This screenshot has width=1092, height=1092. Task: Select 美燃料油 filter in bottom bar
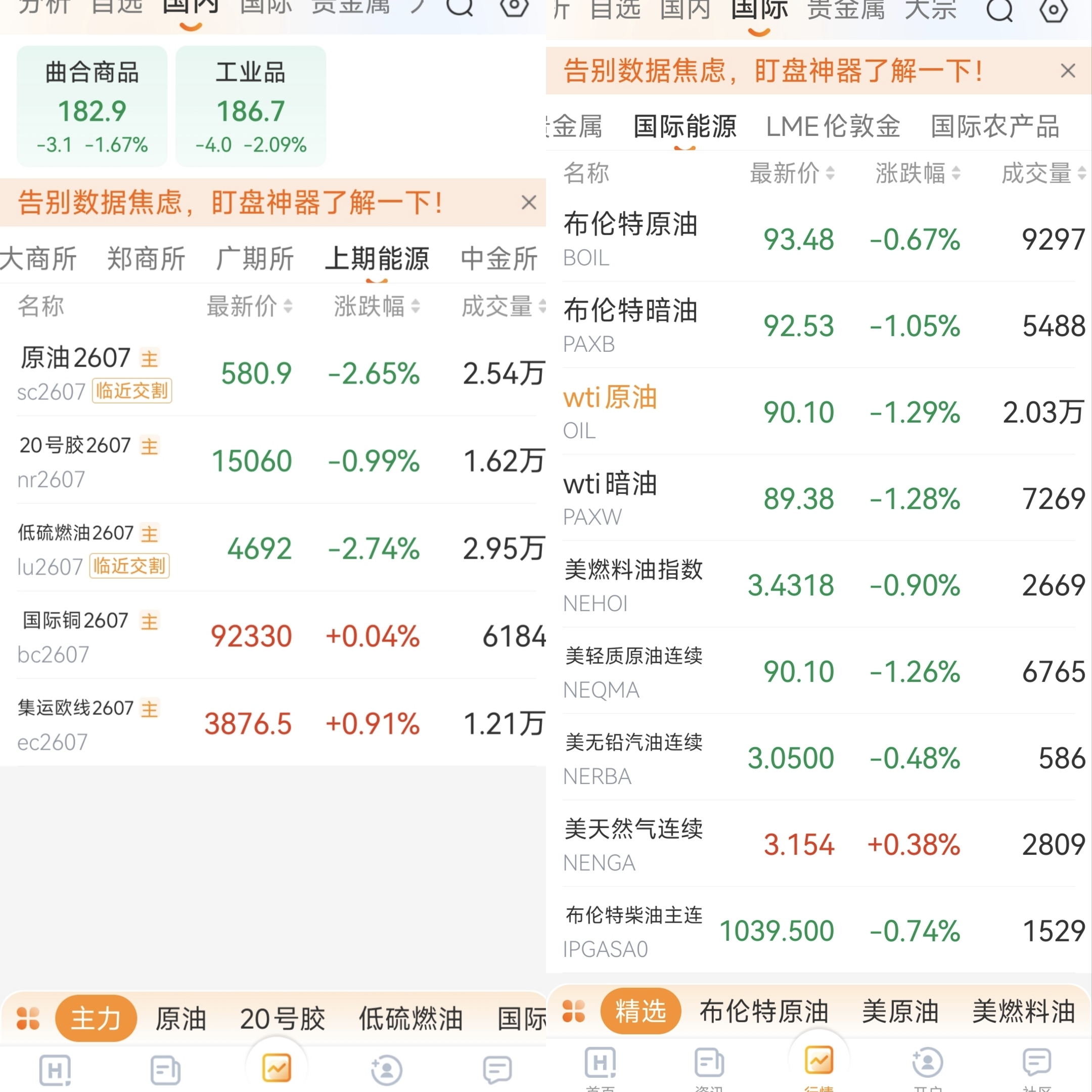[x=1023, y=1011]
